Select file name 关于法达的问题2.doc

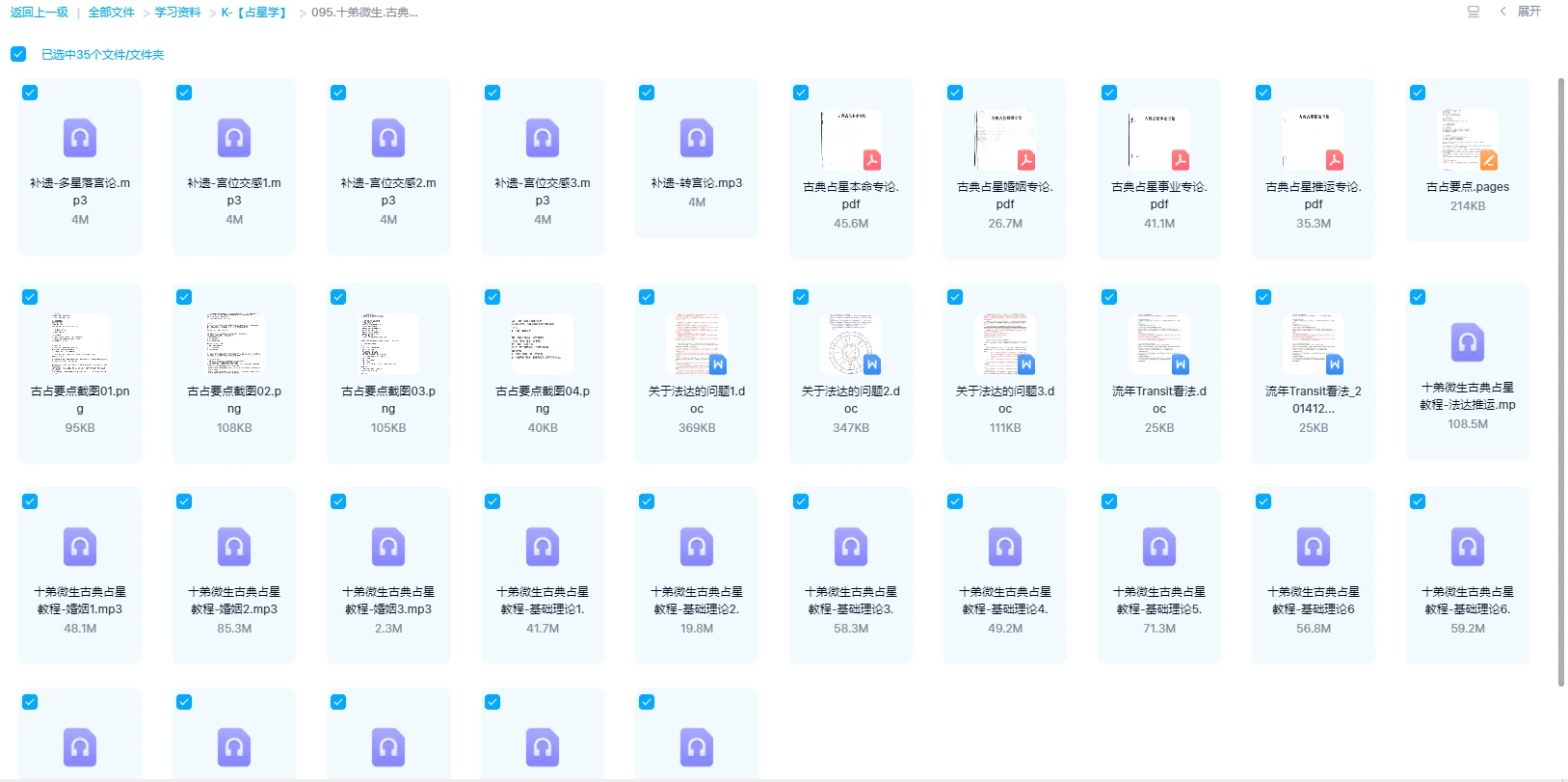coord(851,400)
